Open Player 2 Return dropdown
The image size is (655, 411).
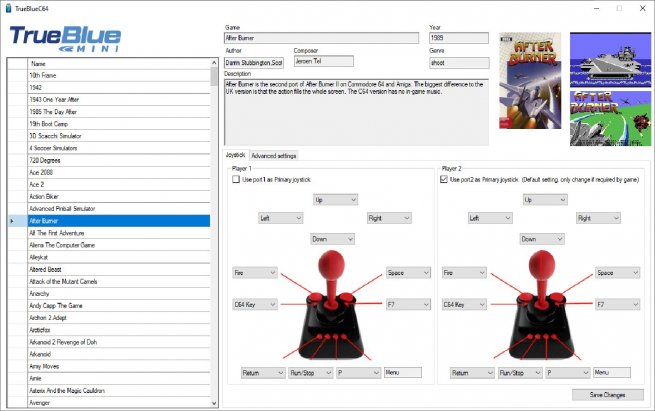click(472, 373)
